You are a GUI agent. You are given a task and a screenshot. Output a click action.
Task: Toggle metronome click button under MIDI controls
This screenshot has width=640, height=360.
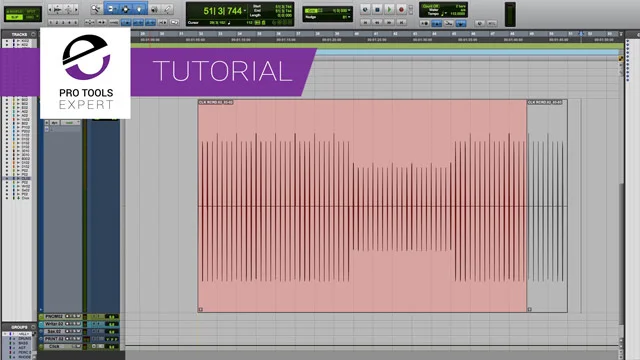coord(436,23)
